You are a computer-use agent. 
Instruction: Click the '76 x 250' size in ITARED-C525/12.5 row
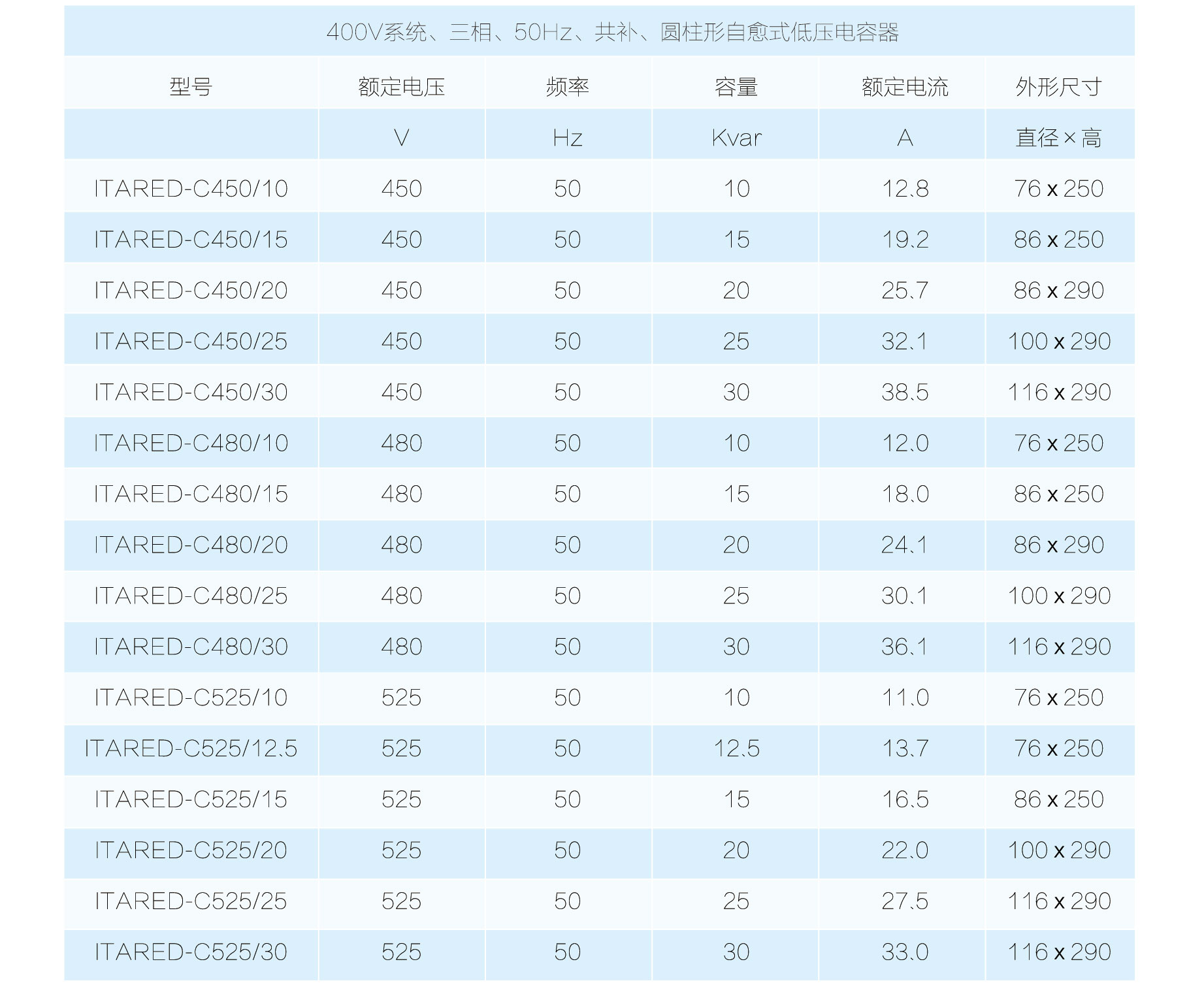1058,749
